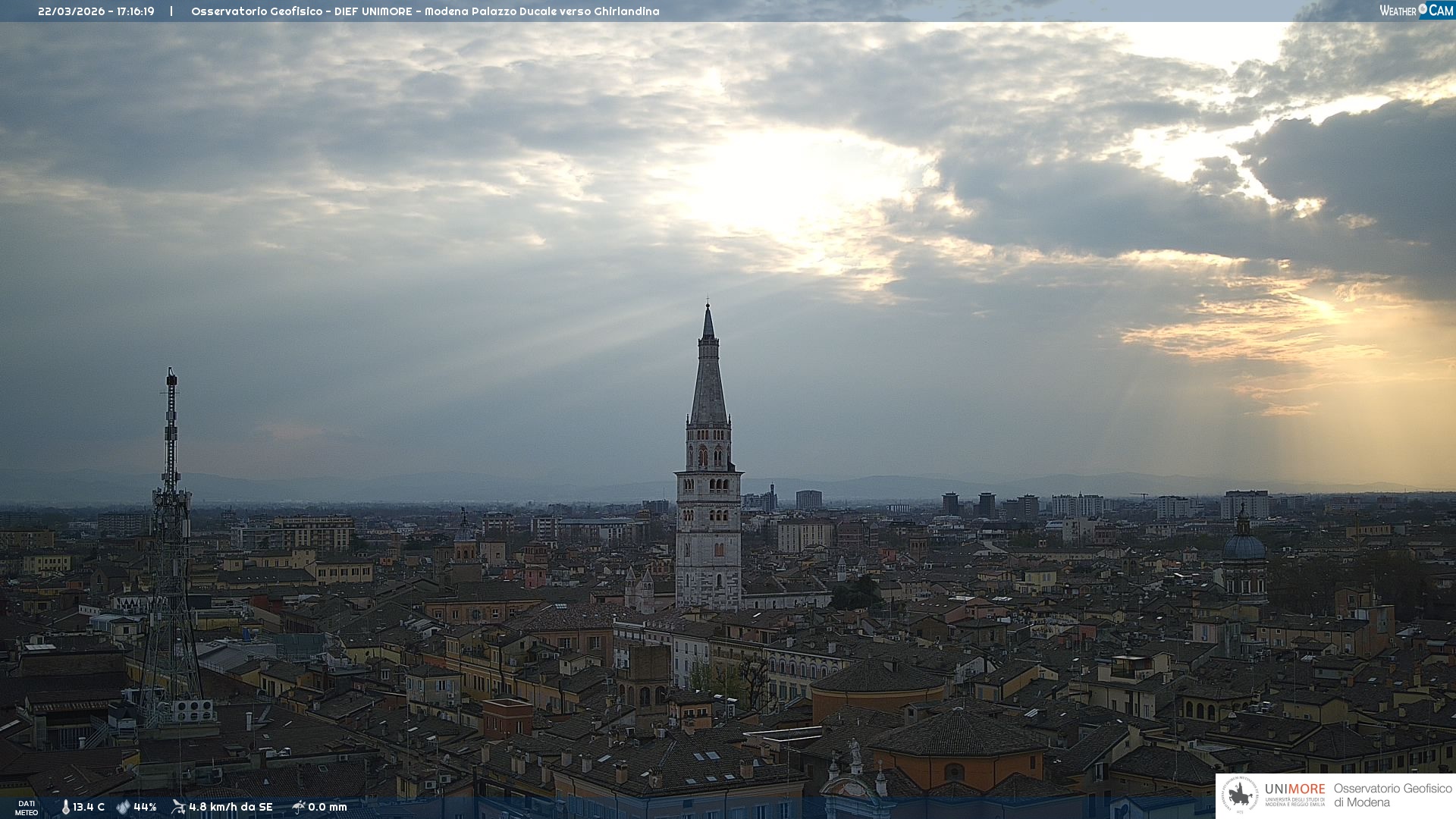Click the rain umbrella icon
This screenshot has width=1456, height=819.
tap(298, 807)
